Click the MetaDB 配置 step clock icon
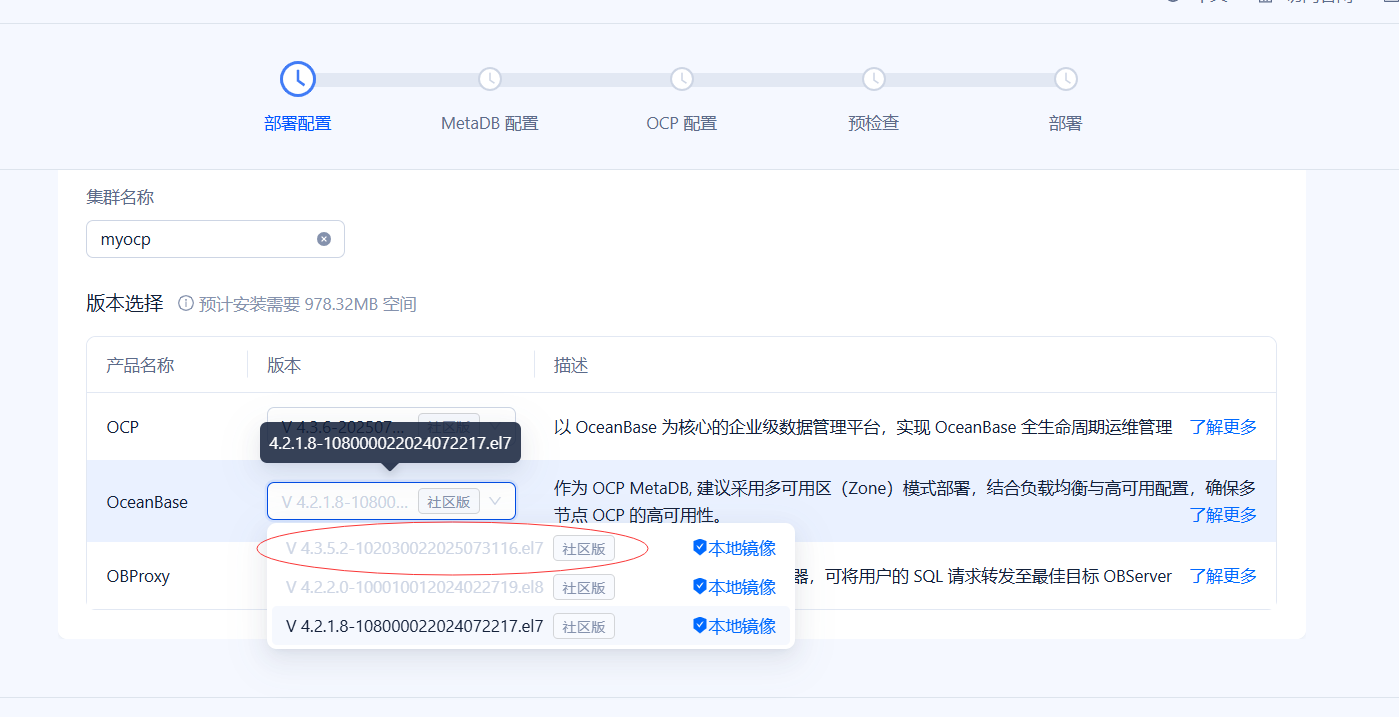1399x717 pixels. (490, 79)
